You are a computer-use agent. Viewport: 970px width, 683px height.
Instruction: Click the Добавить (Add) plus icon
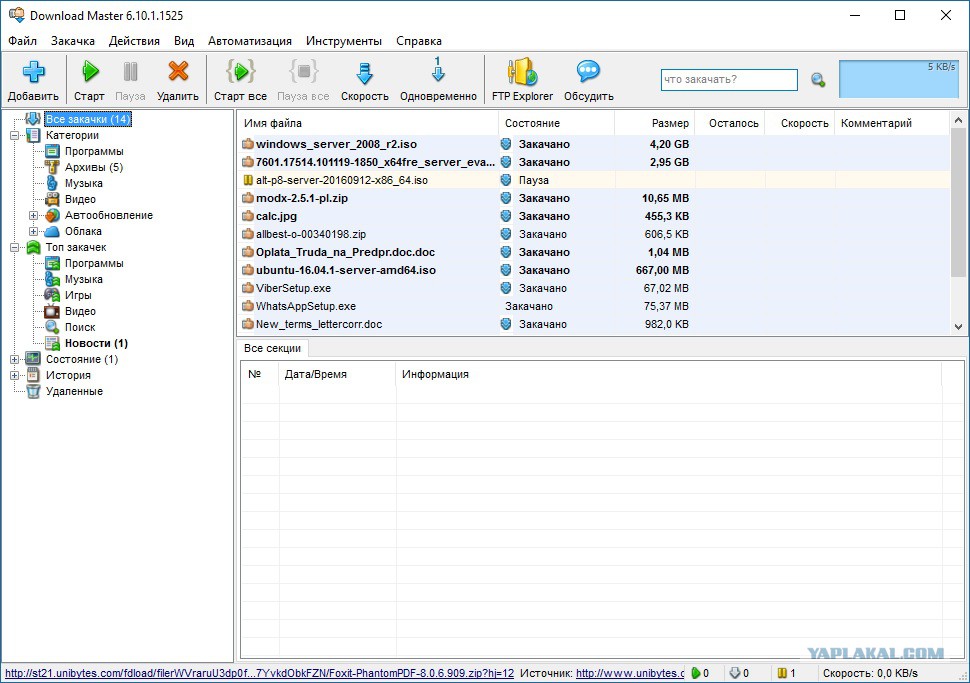click(33, 72)
